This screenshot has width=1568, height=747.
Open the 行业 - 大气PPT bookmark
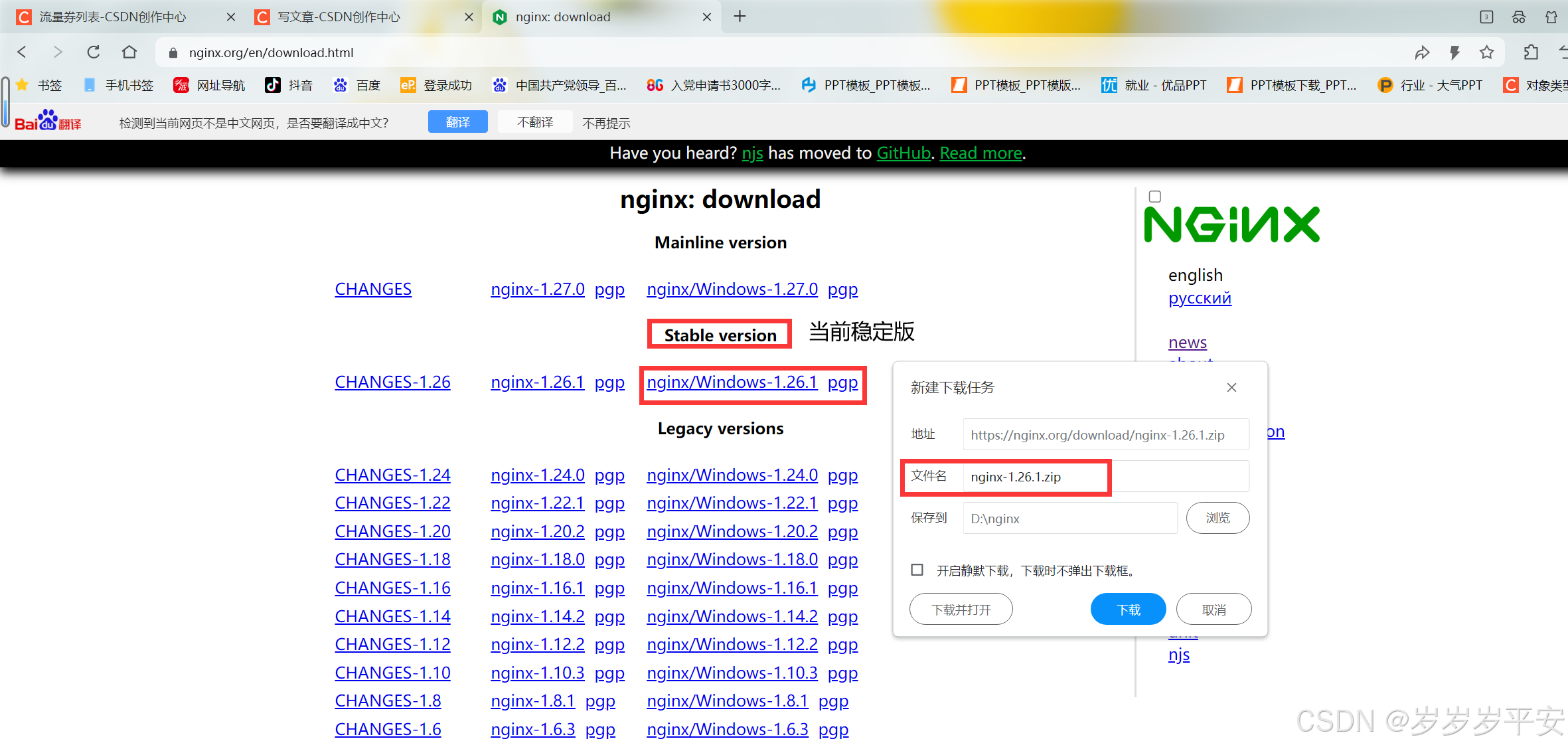point(1430,85)
